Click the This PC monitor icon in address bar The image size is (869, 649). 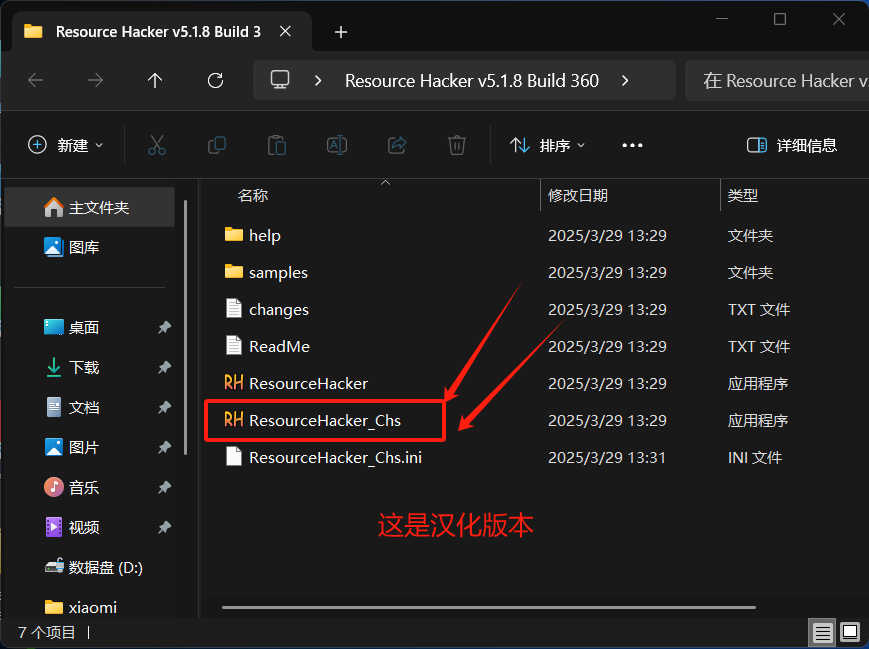[280, 80]
